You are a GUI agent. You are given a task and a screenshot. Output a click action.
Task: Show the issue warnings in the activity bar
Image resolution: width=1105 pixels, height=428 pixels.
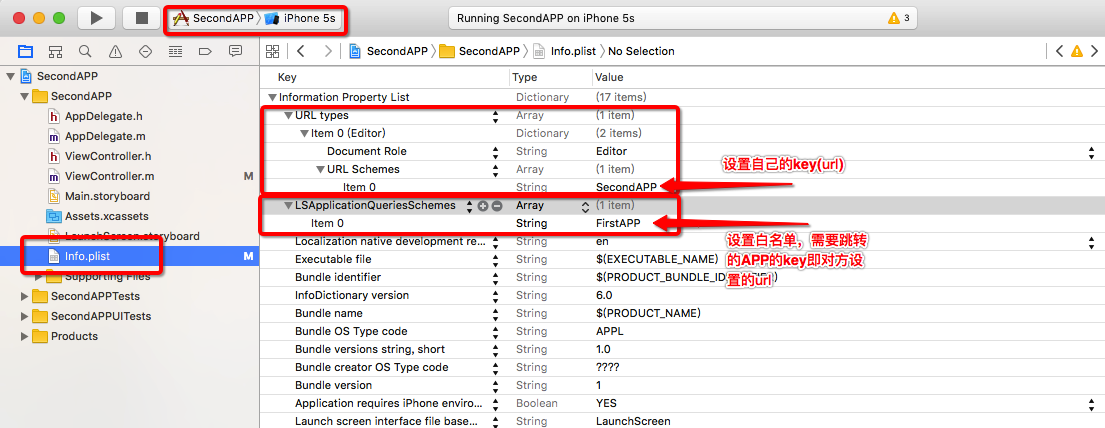click(899, 18)
